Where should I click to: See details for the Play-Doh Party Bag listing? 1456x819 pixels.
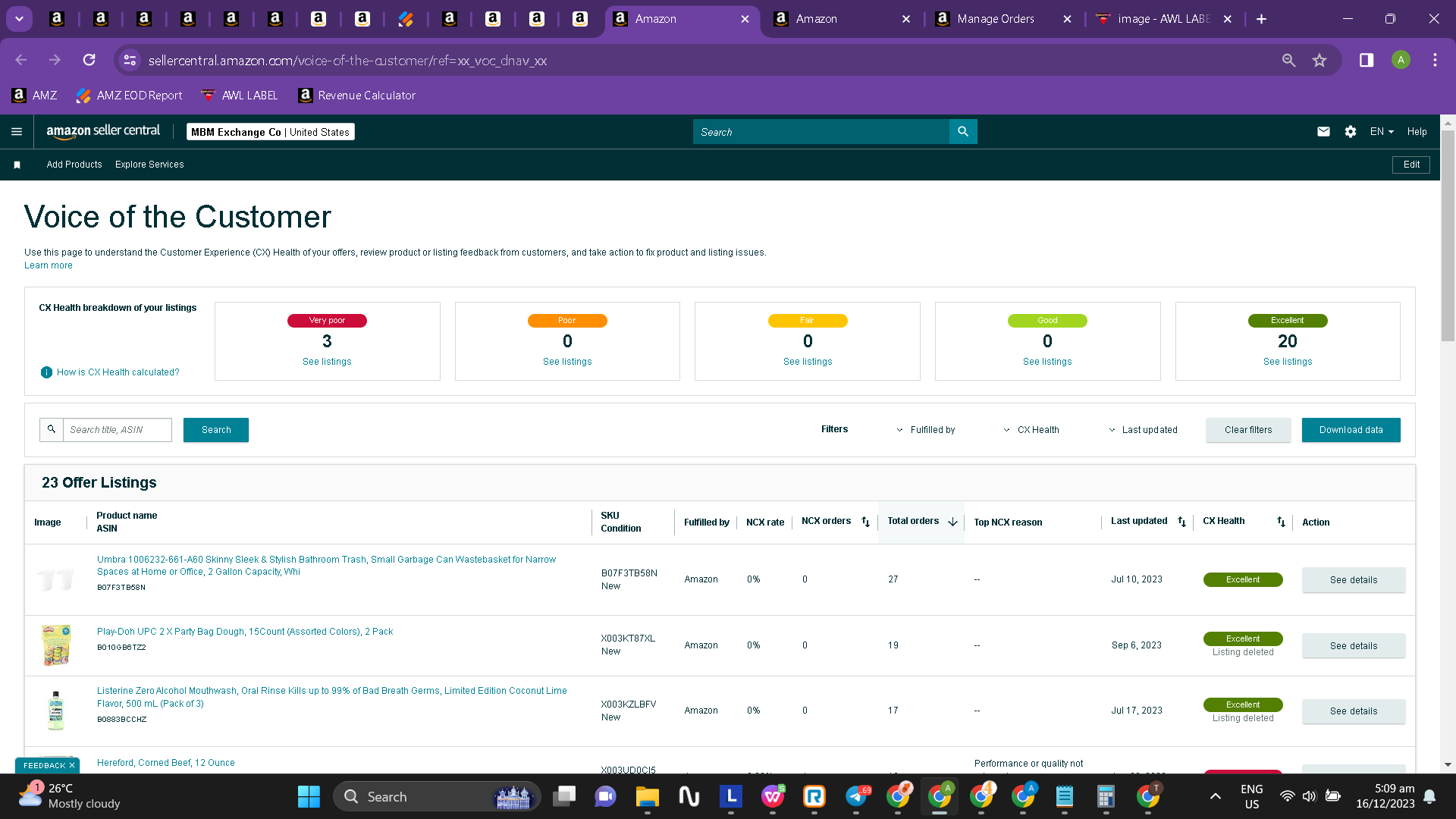[x=1354, y=646]
